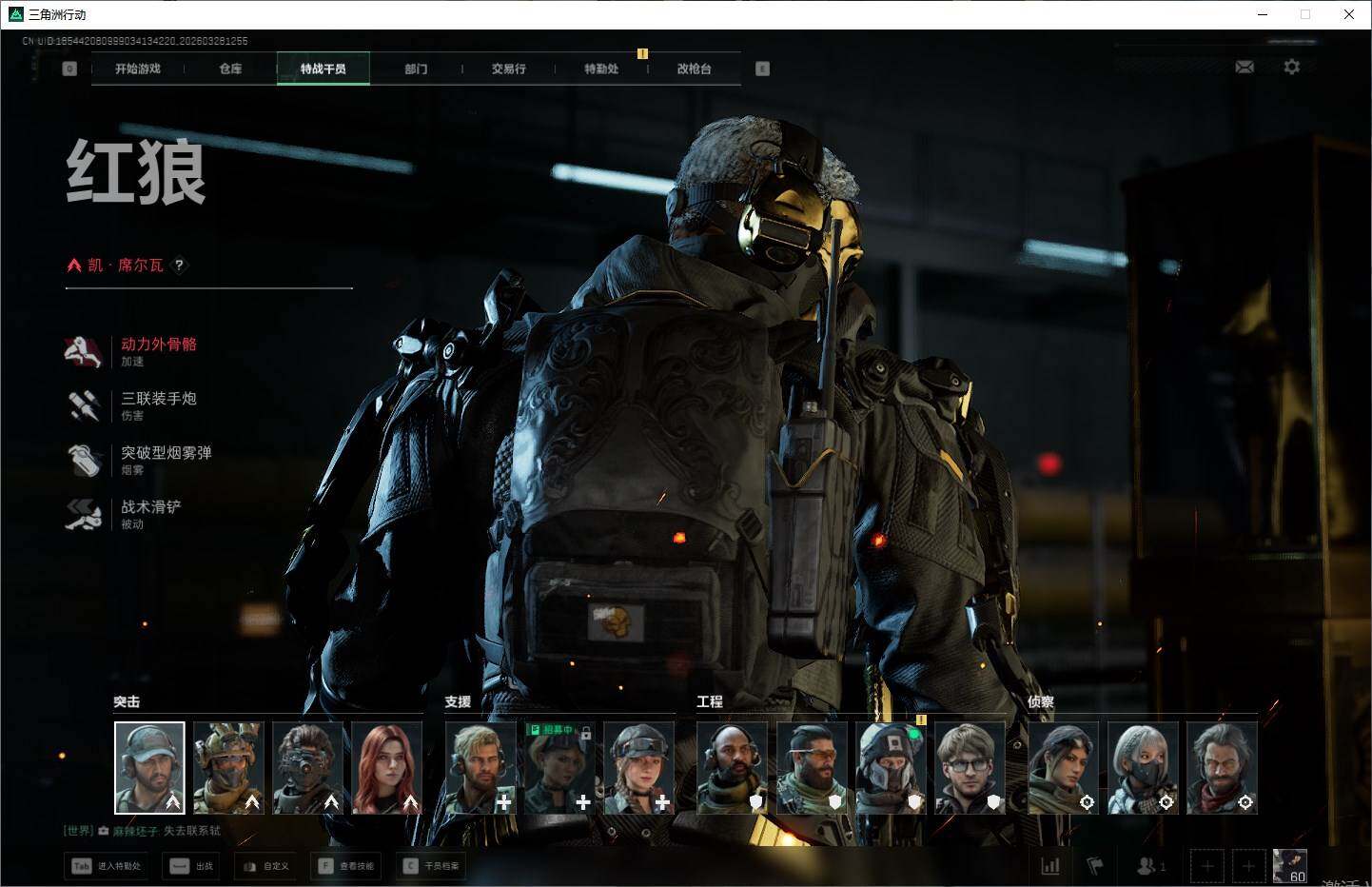Click the 凯·席尔瓦 operator name

pyautogui.click(x=126, y=266)
